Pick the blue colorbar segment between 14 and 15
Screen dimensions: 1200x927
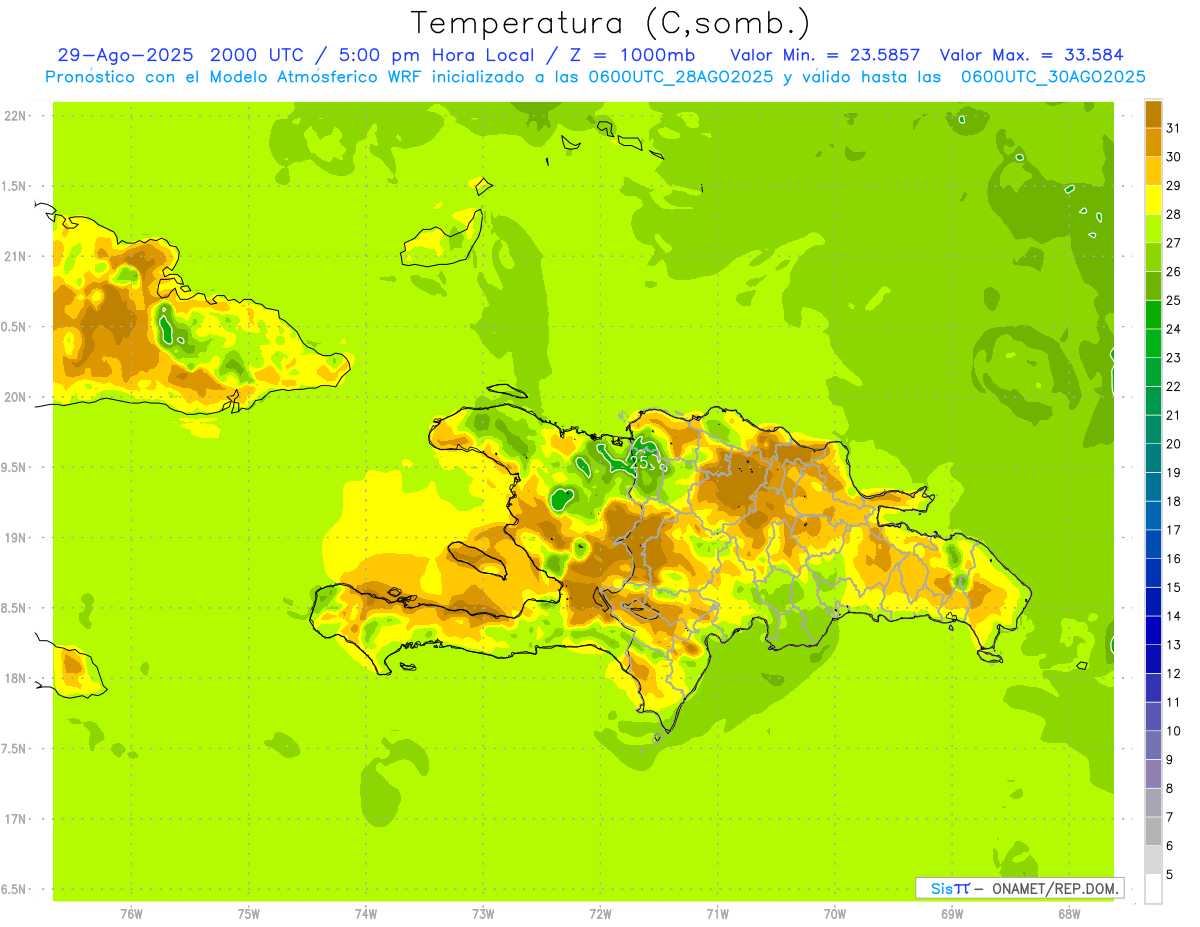1153,602
